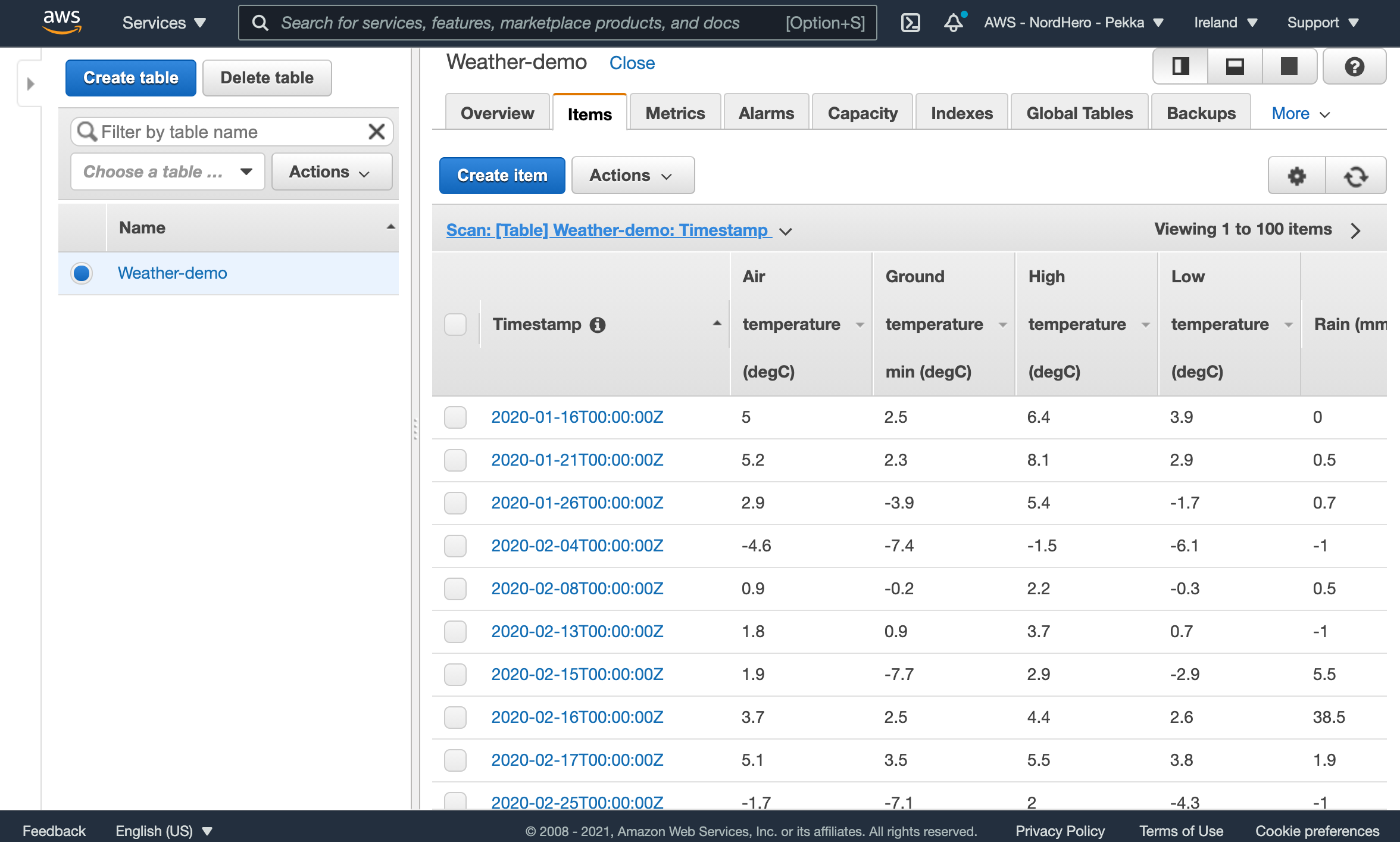
Task: Toggle the select-all rows checkbox
Action: pos(456,324)
